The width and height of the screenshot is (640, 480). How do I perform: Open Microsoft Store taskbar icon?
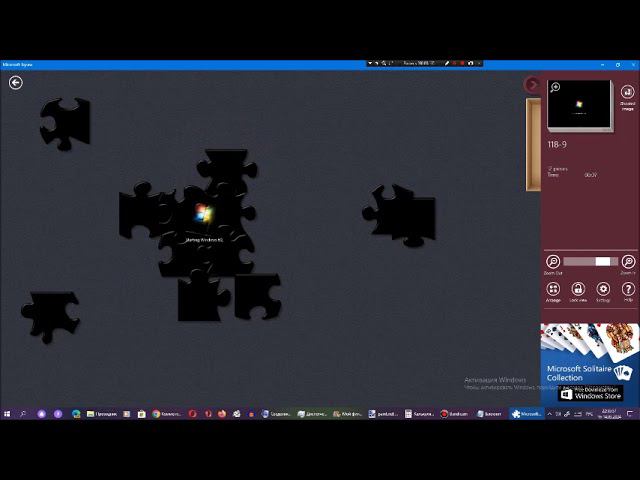tap(142, 414)
